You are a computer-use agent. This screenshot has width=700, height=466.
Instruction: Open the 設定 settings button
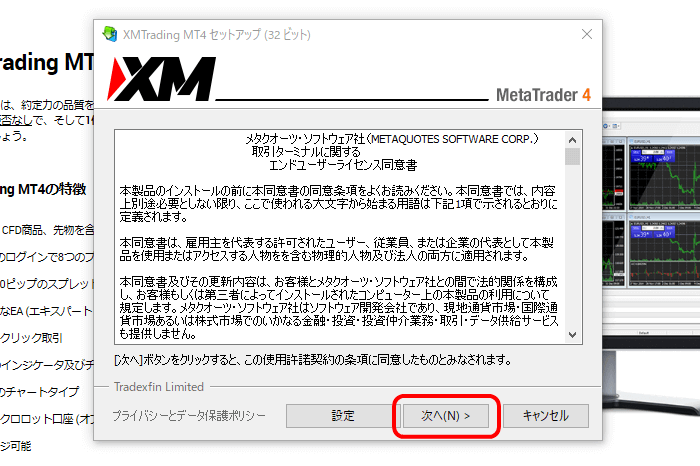(342, 416)
